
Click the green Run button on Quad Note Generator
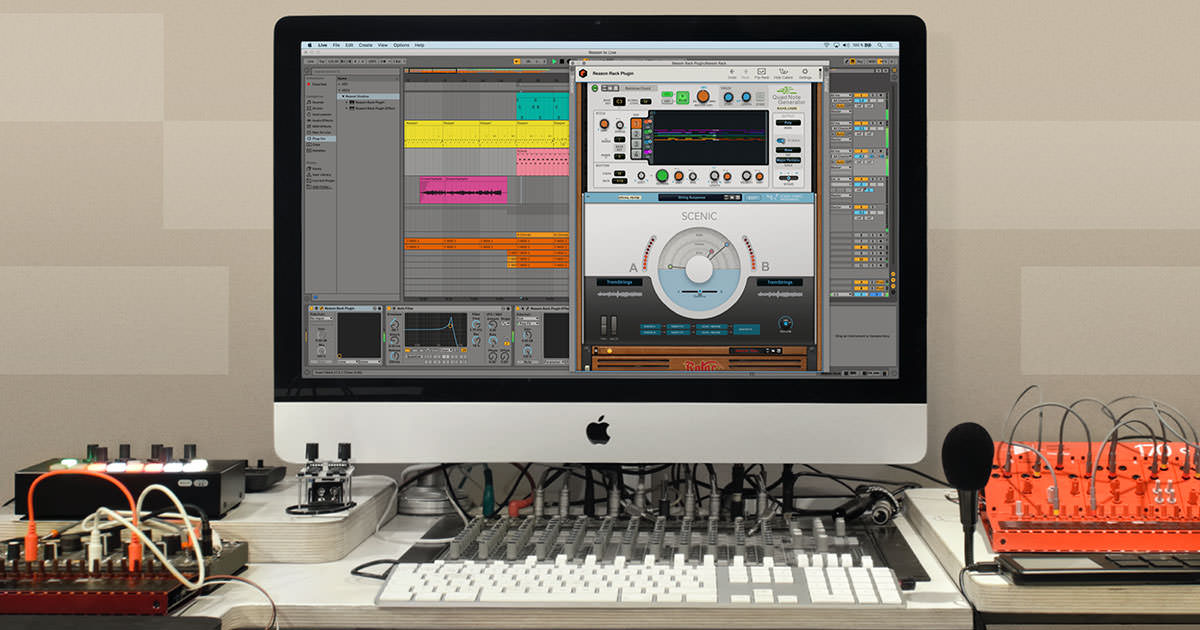click(682, 97)
